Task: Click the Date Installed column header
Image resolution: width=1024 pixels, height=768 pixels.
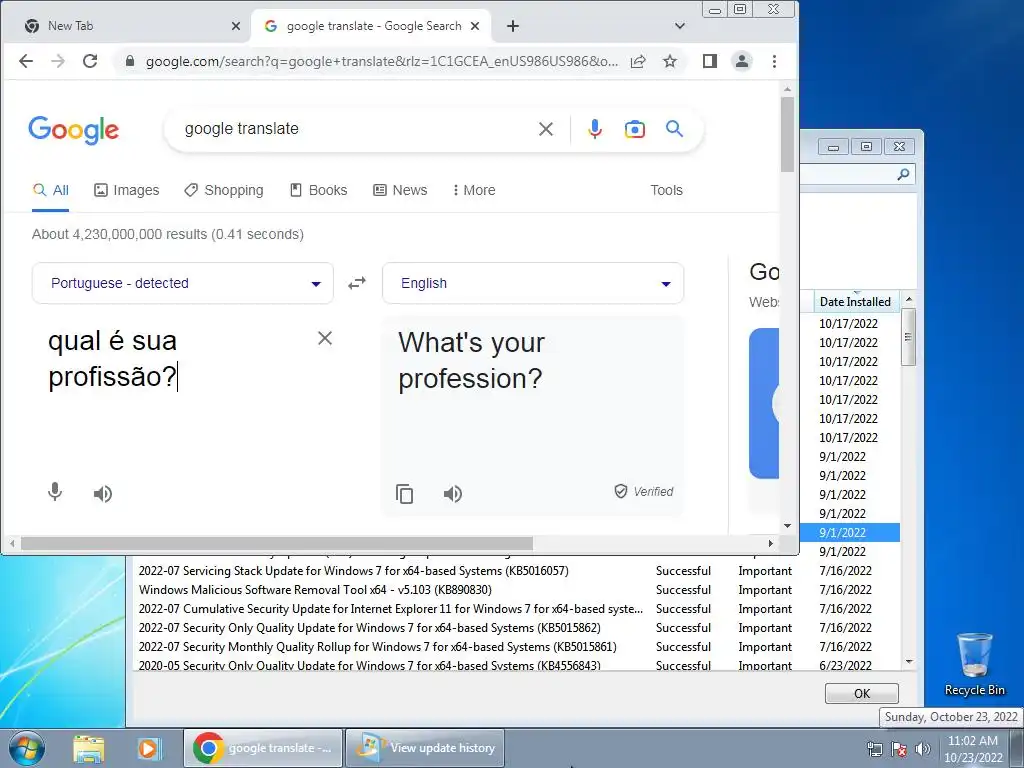Action: coord(855,302)
